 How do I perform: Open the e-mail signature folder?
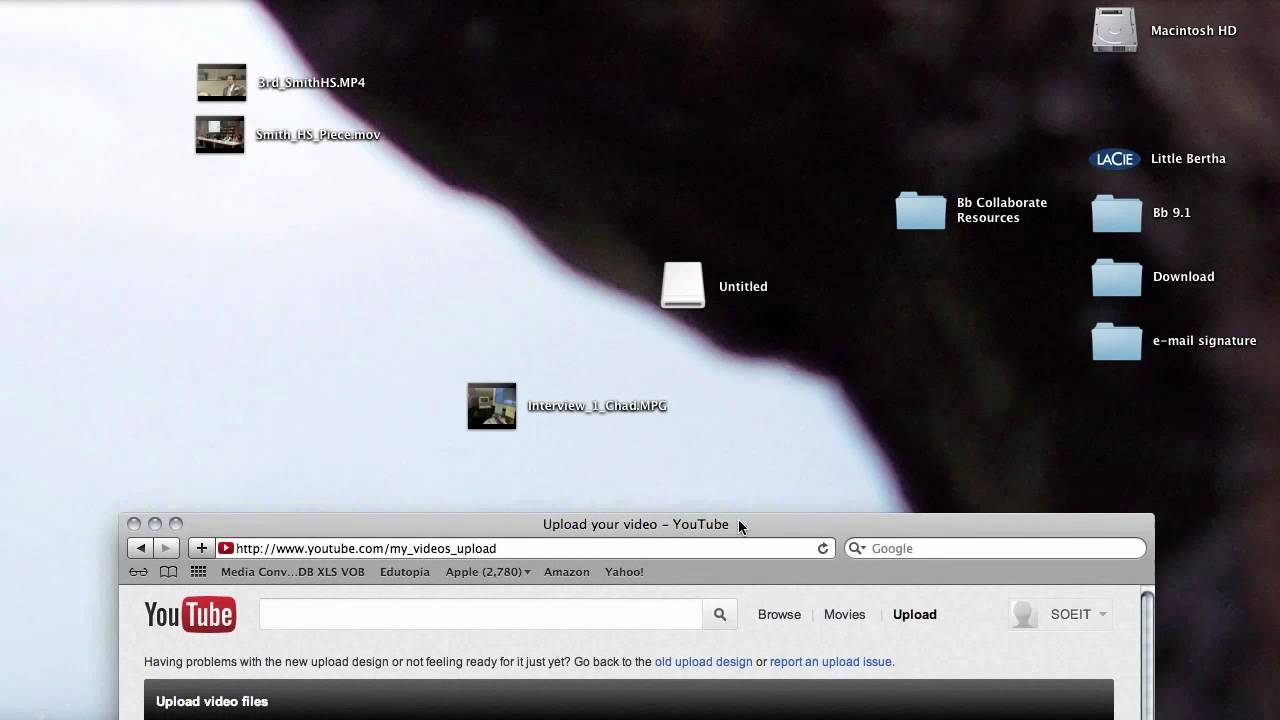click(1116, 341)
